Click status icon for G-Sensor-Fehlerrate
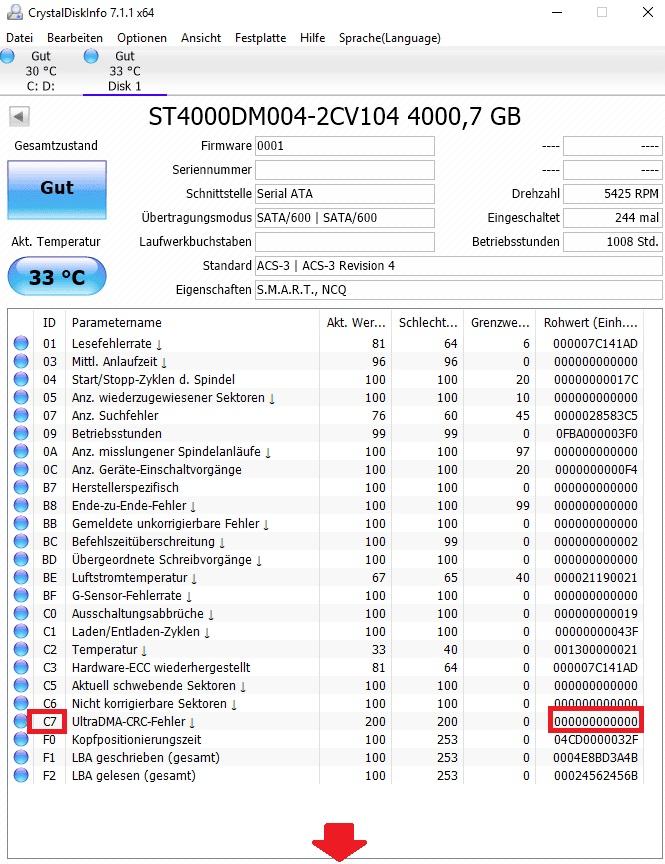Screen dimensions: 665x864 21,596
